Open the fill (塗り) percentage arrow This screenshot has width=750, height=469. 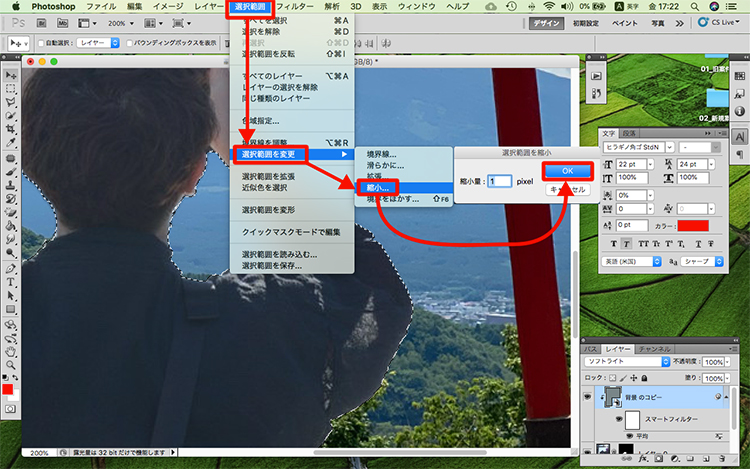click(x=728, y=378)
